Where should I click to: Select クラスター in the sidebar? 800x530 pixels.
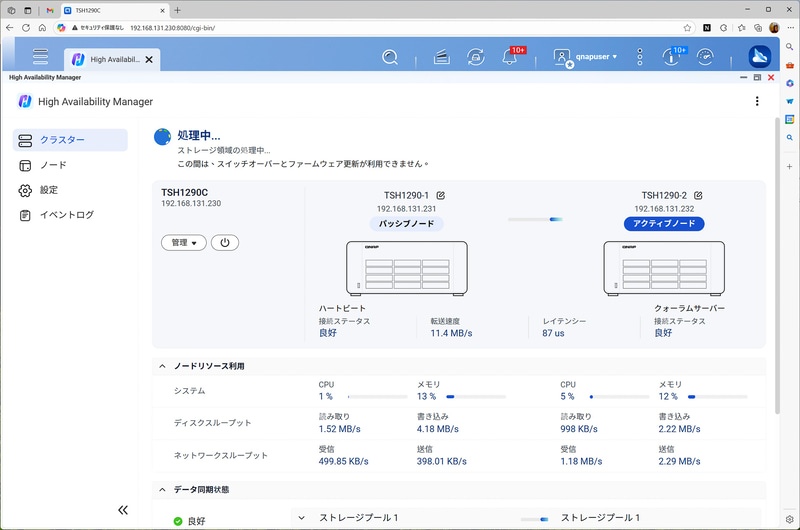pos(70,140)
